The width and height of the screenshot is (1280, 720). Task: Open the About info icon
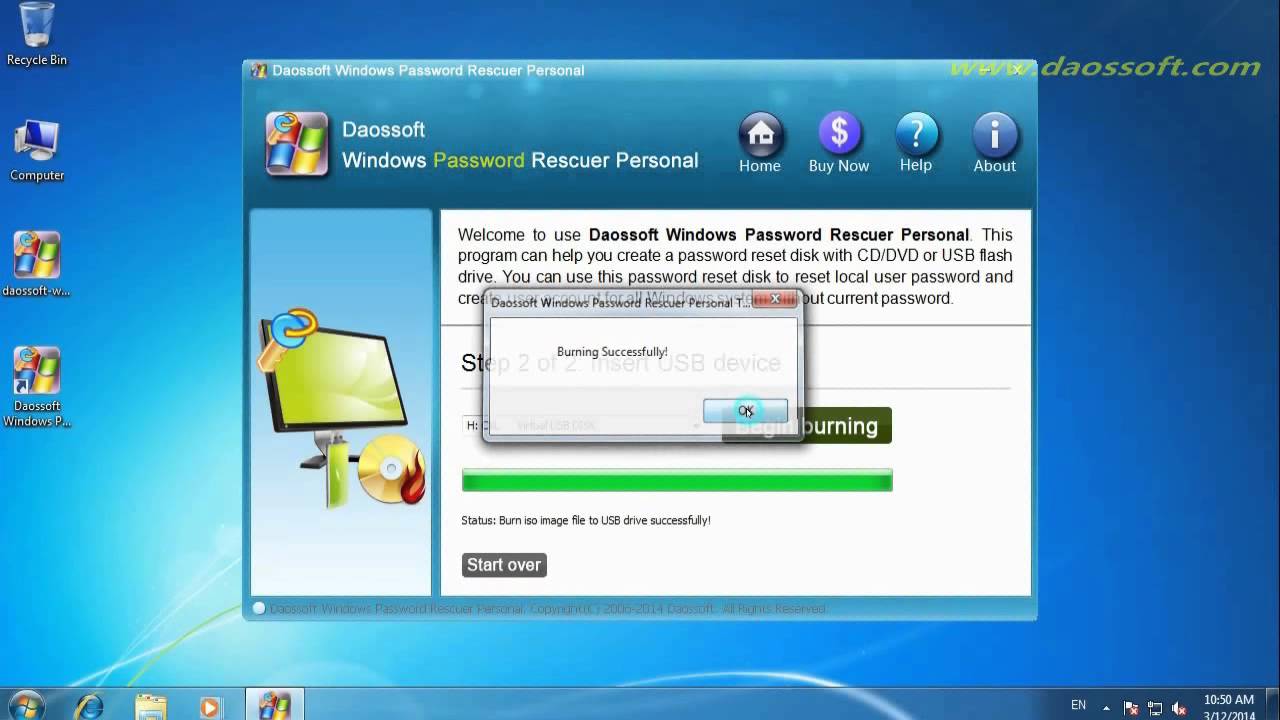(x=995, y=143)
